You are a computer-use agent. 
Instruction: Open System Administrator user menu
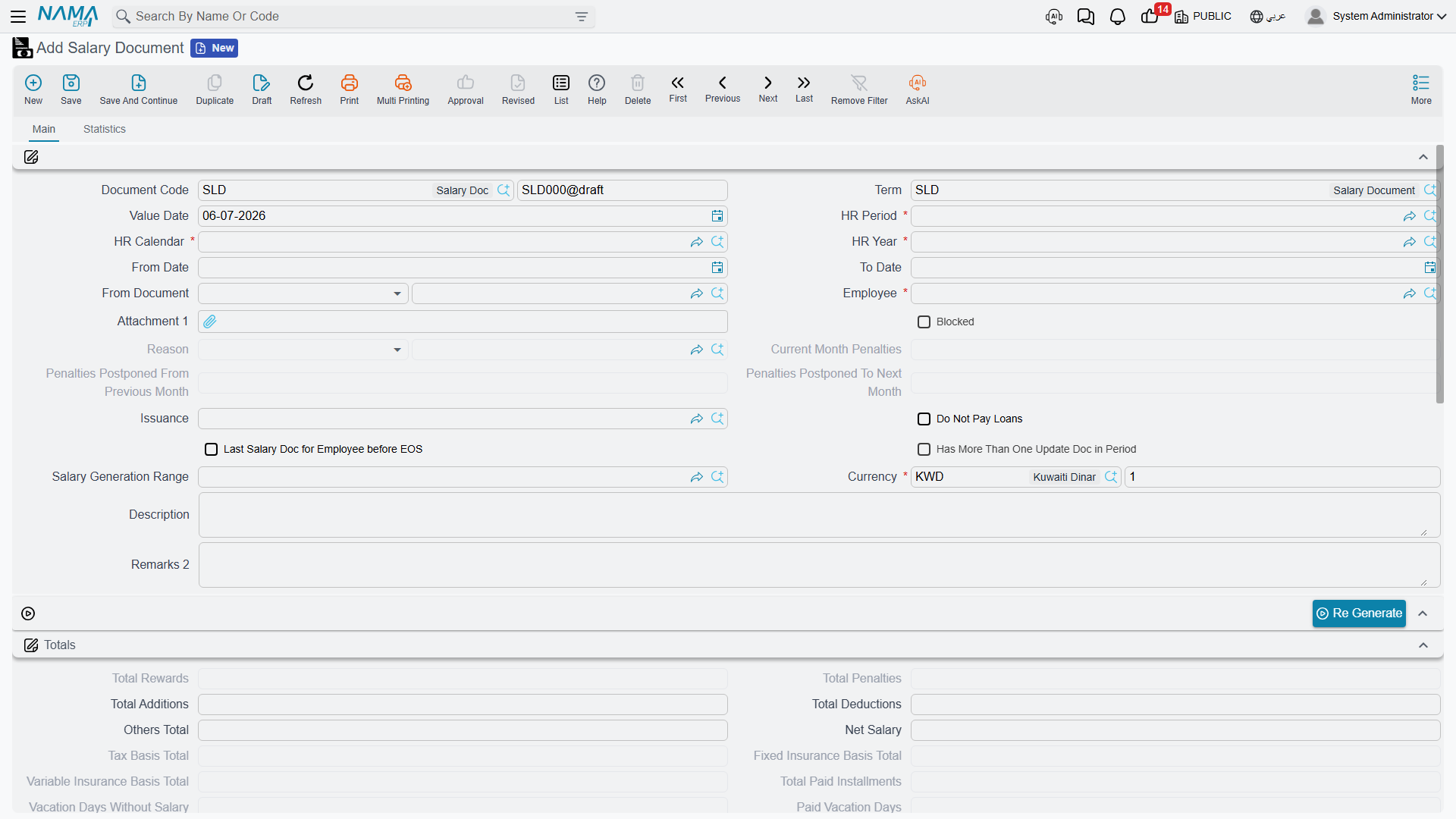(x=1376, y=16)
